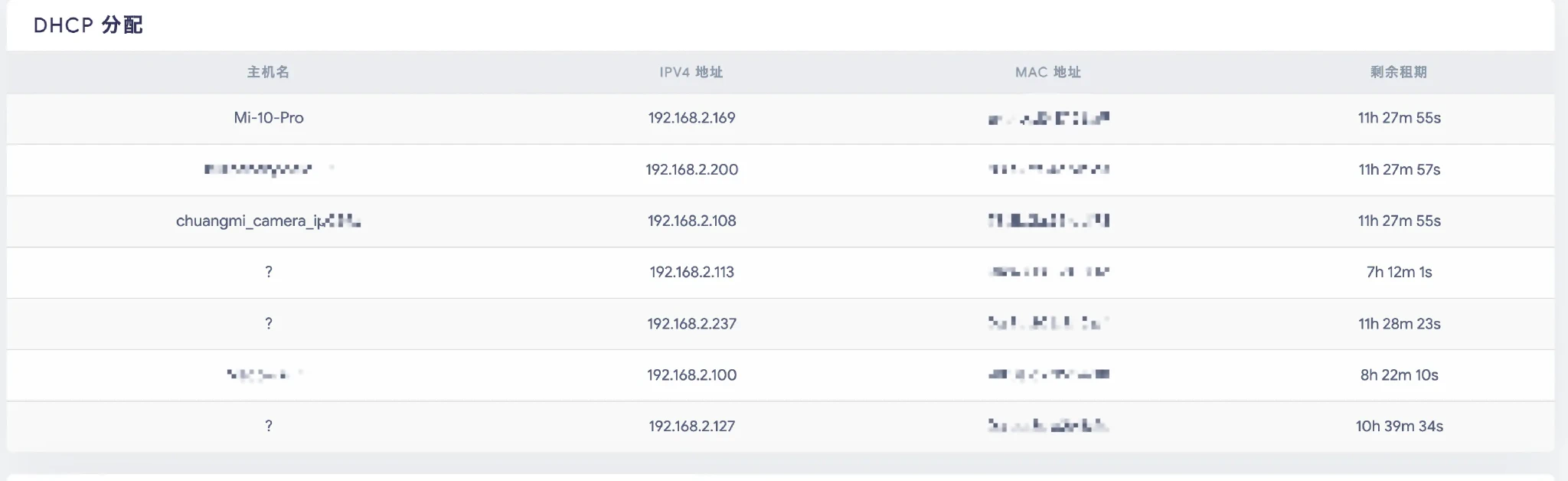Viewport: 1568px width, 481px height.
Task: Click IP address 192.168.2.113
Action: pos(691,272)
